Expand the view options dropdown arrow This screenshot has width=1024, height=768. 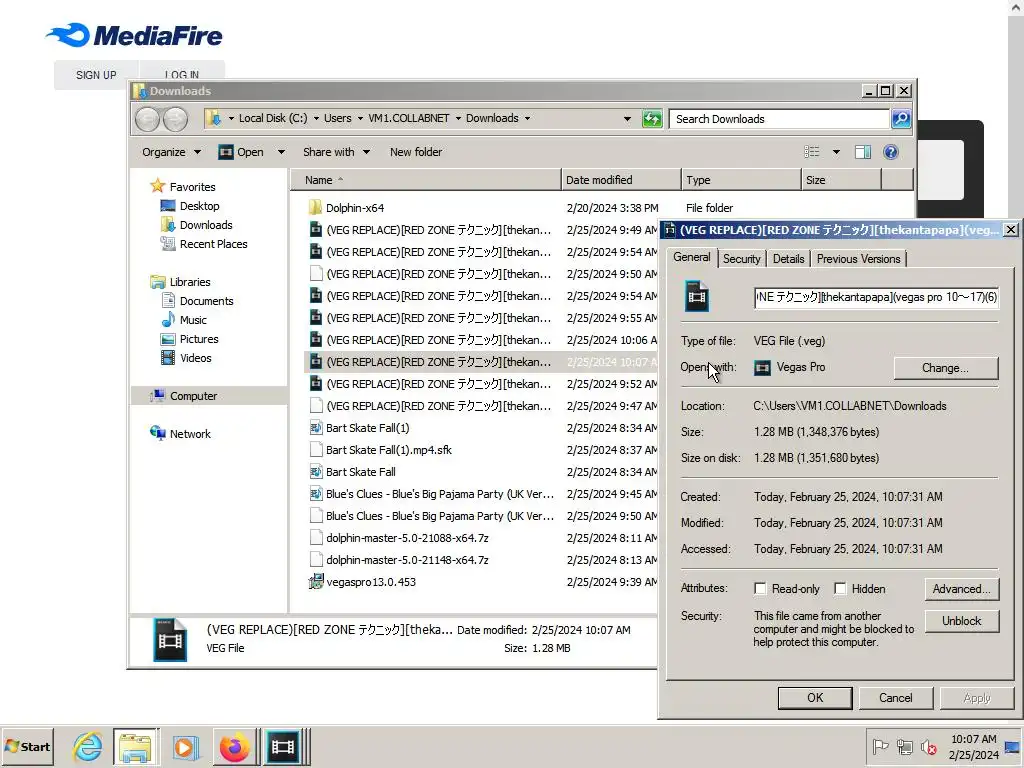coord(836,152)
